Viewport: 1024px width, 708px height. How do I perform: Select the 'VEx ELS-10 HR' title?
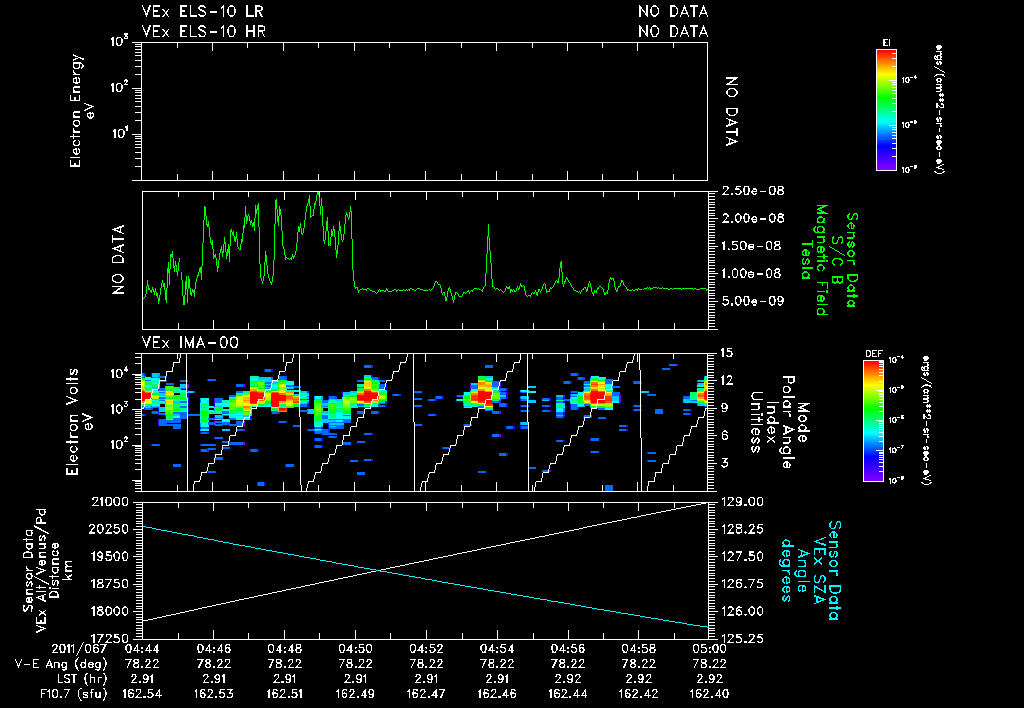click(x=203, y=31)
